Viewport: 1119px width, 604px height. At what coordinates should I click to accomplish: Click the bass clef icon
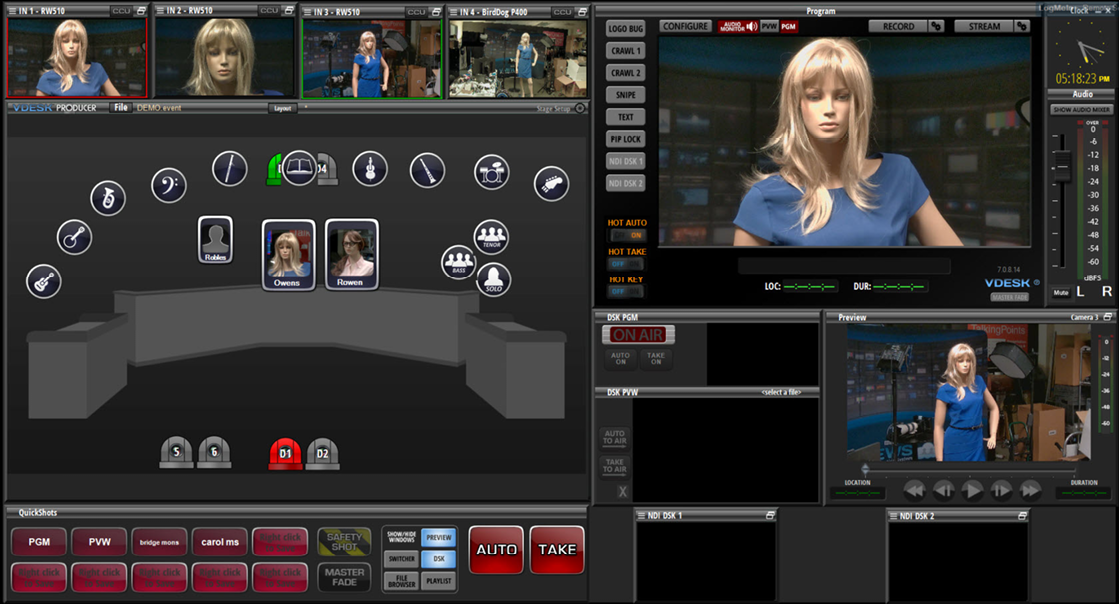(168, 185)
